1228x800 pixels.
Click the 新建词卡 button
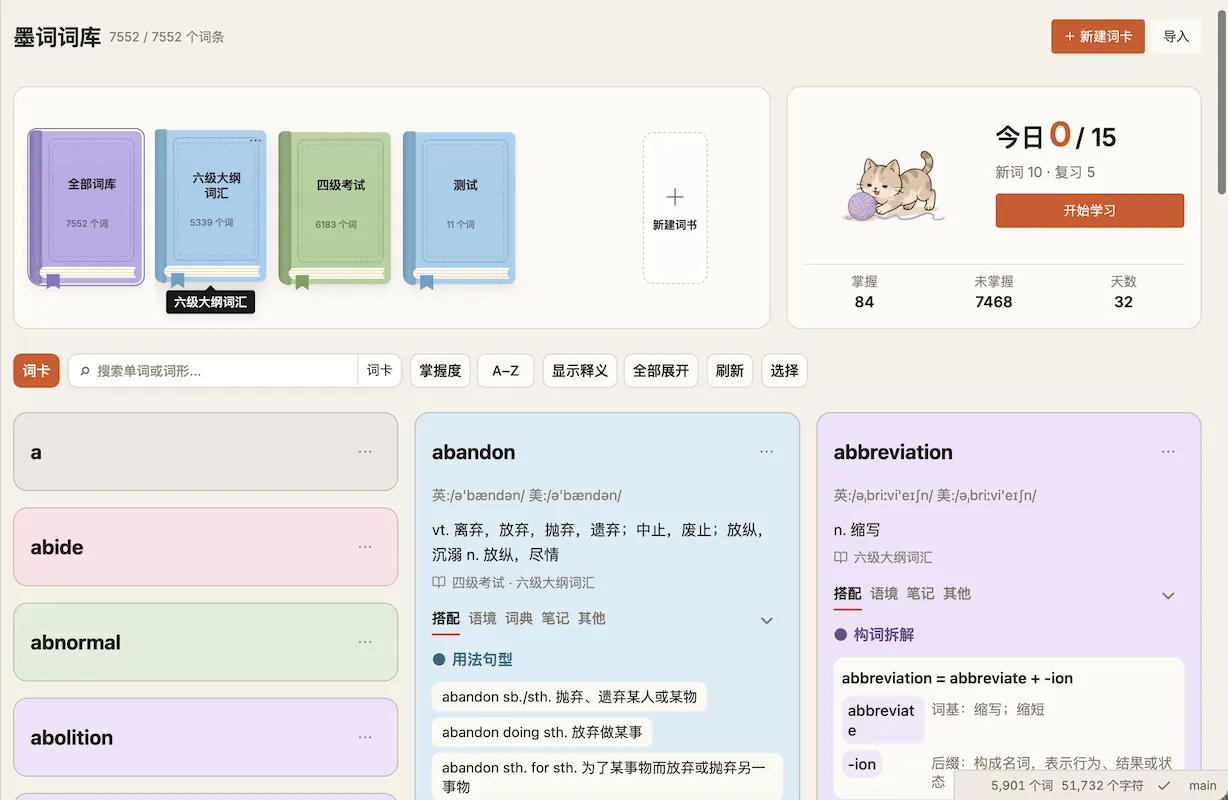pyautogui.click(x=1098, y=36)
